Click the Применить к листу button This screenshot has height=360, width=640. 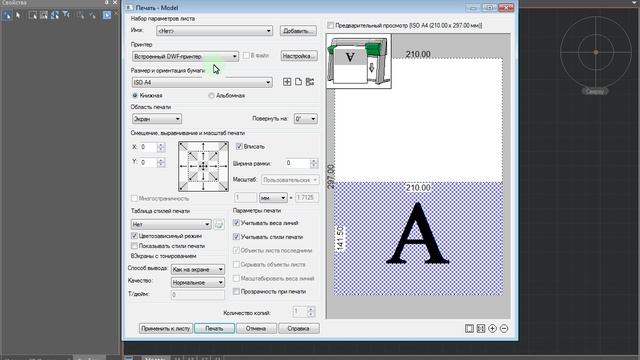pyautogui.click(x=166, y=329)
